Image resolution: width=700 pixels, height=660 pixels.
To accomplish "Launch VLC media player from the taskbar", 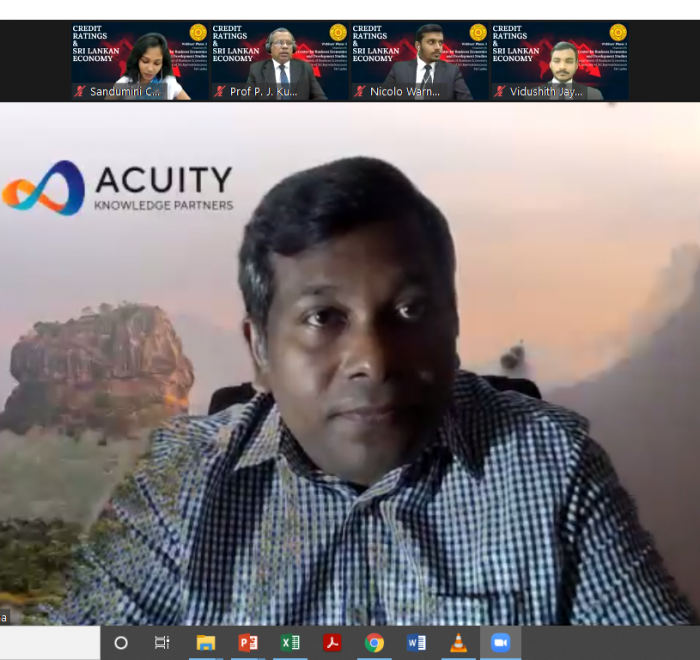I will click(458, 643).
